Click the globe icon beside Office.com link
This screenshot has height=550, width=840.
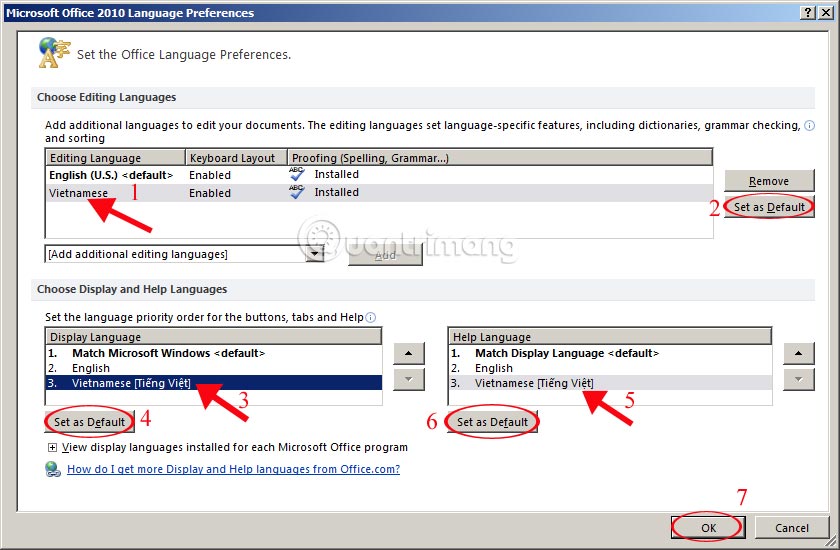[52, 469]
